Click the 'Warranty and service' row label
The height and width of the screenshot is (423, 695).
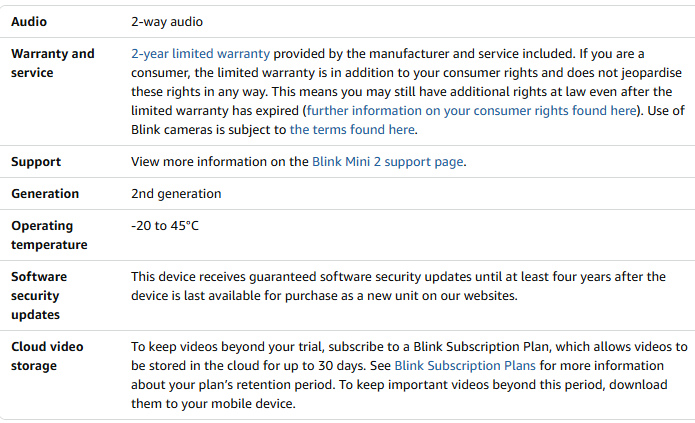tap(52, 63)
